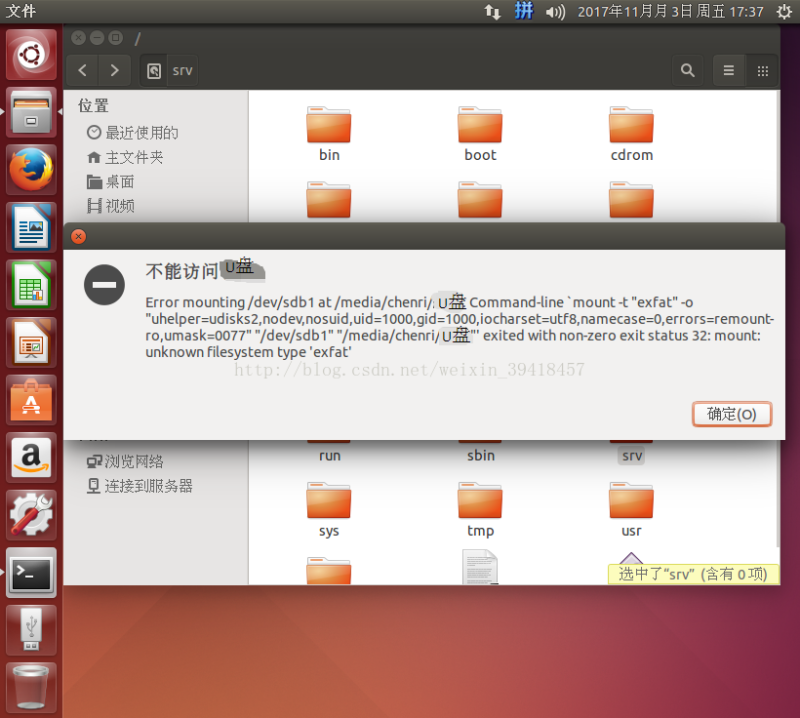Open the Trash in launcher
This screenshot has width=800, height=718.
coord(31,688)
